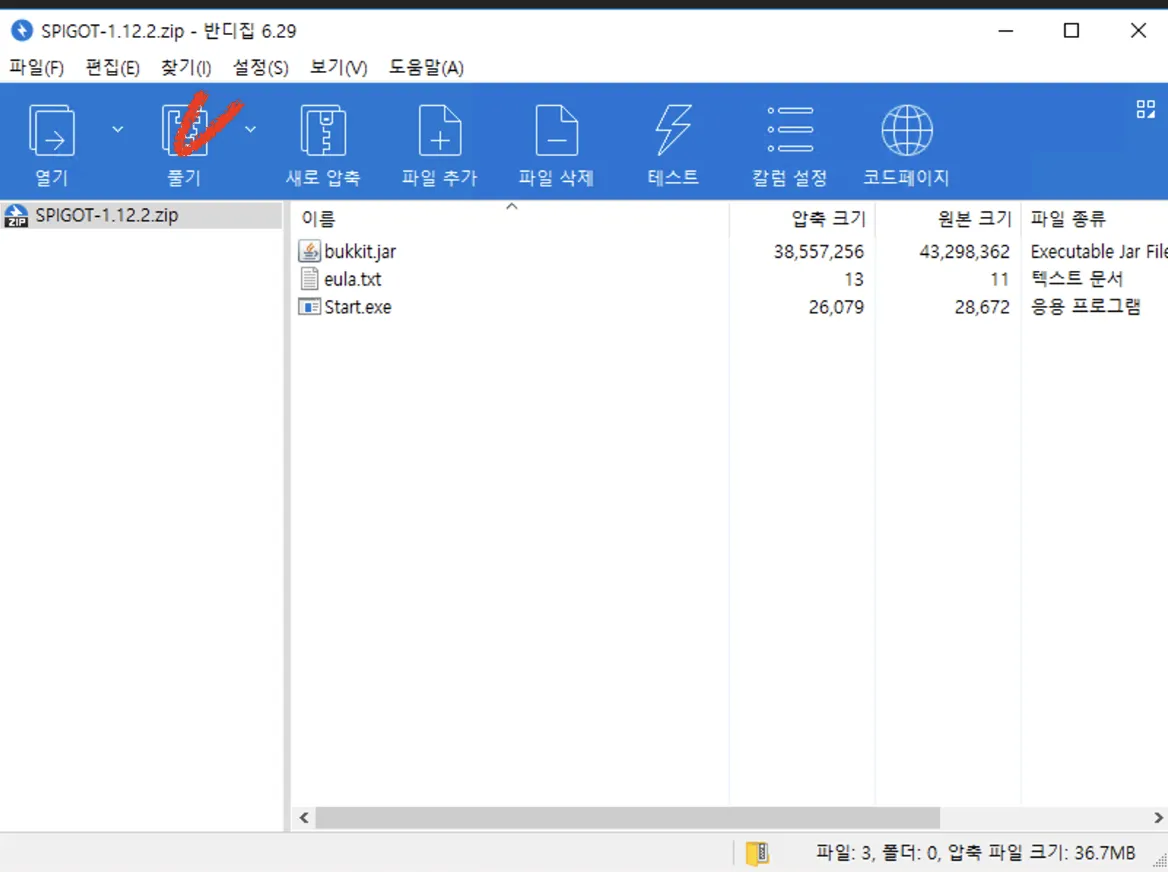The width and height of the screenshot is (1168, 872).
Task: Click the 파일 추가 (Add file) icon
Action: (x=439, y=131)
